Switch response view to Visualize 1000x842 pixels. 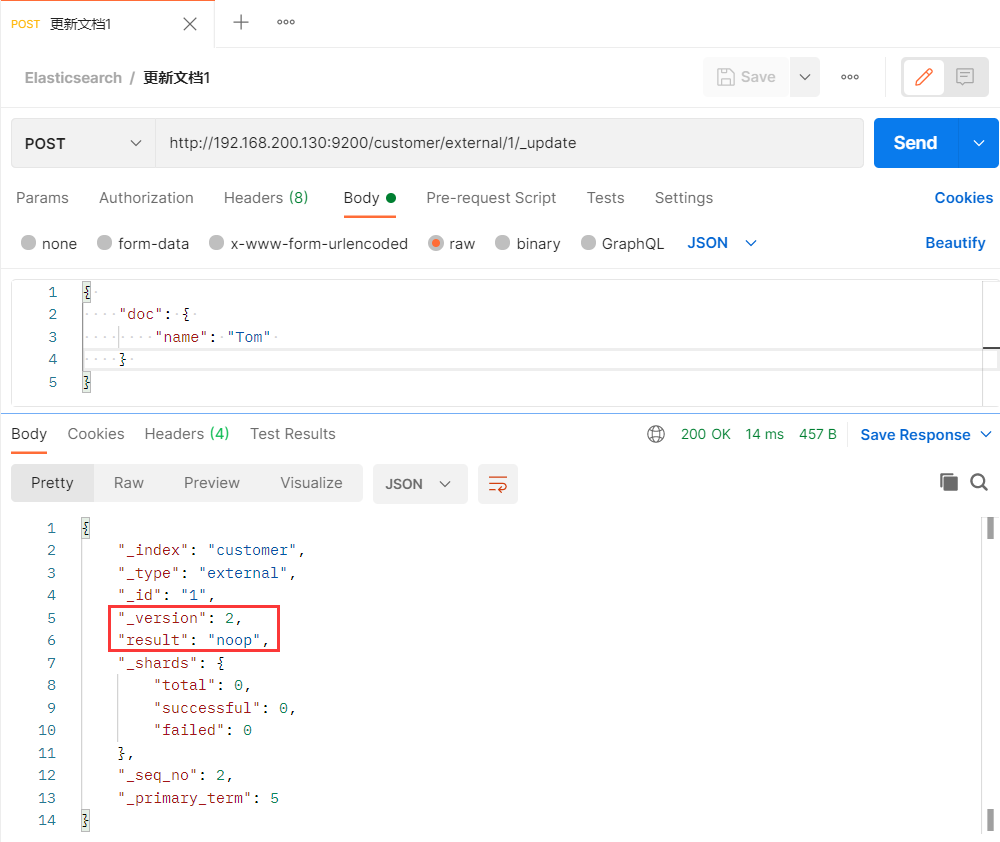coord(311,483)
